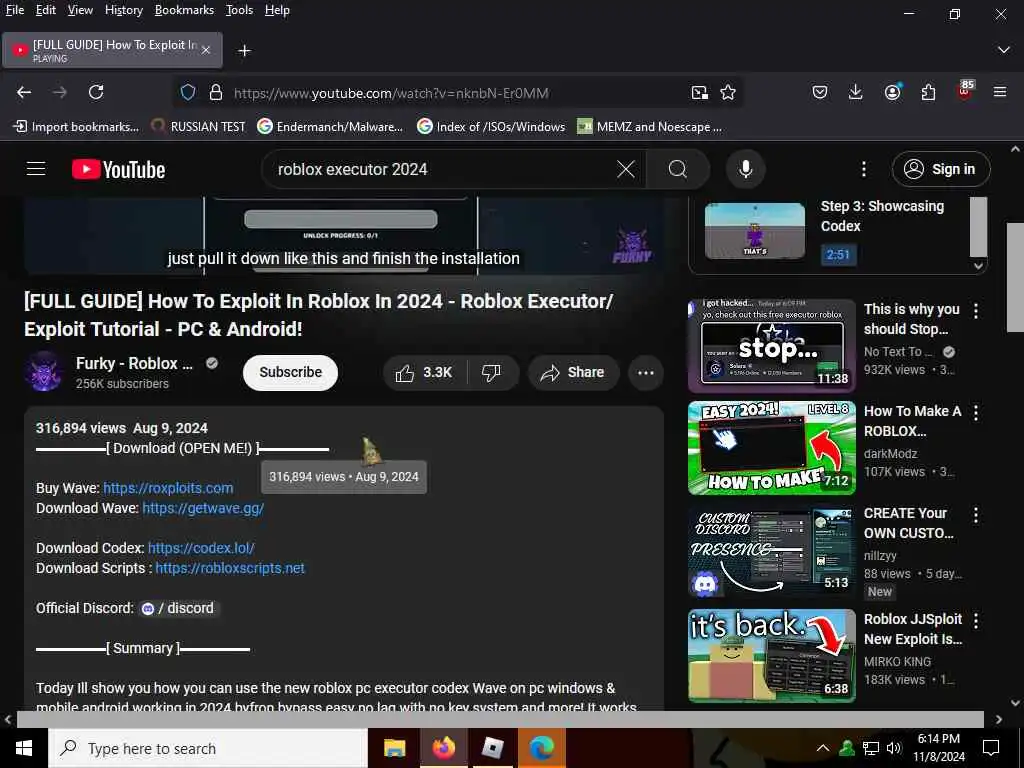The width and height of the screenshot is (1024, 768).
Task: Open the MEMZ and Noescape bookmark
Action: tap(650, 127)
